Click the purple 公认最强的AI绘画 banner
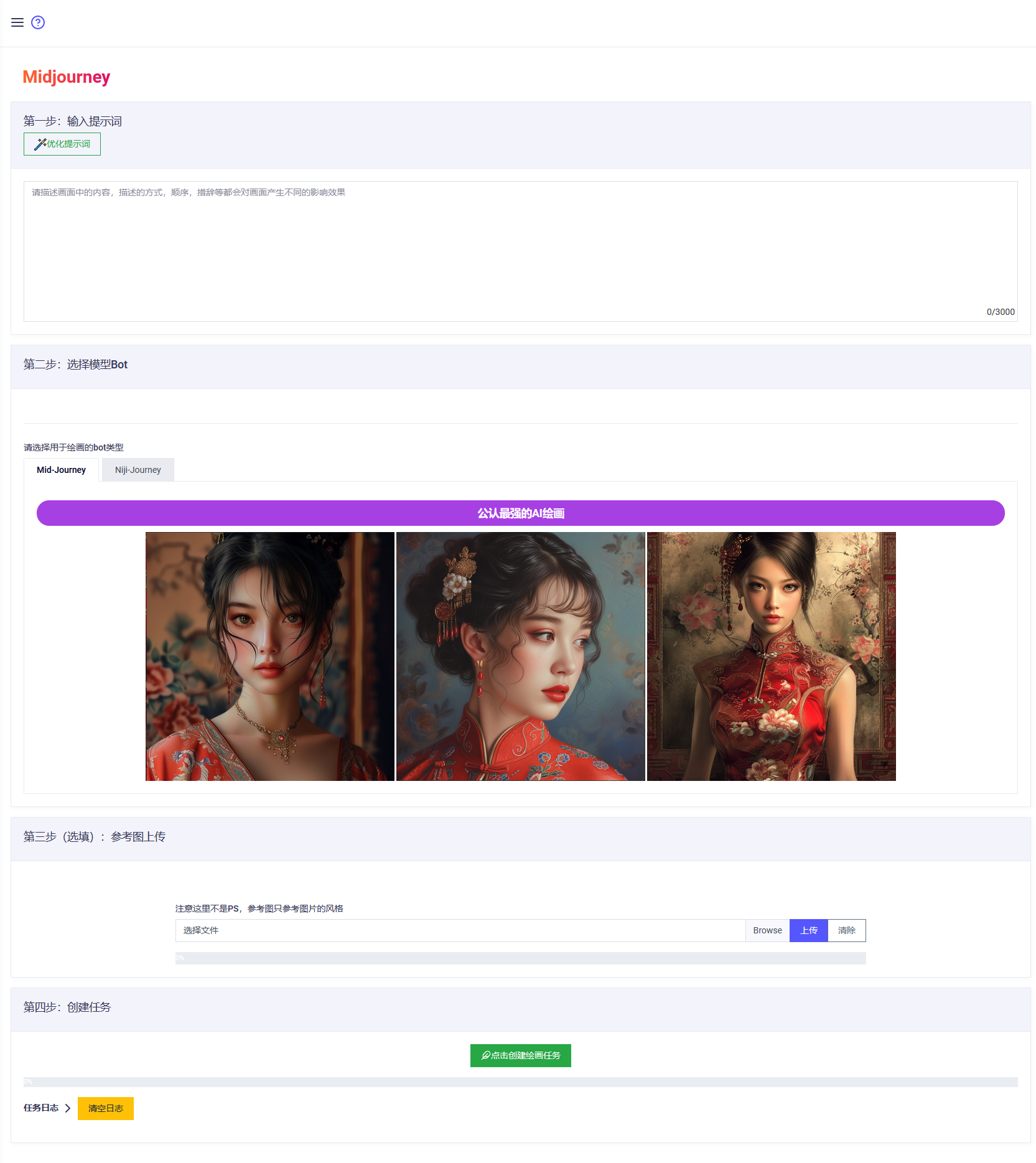The height and width of the screenshot is (1163, 1036). [x=521, y=513]
